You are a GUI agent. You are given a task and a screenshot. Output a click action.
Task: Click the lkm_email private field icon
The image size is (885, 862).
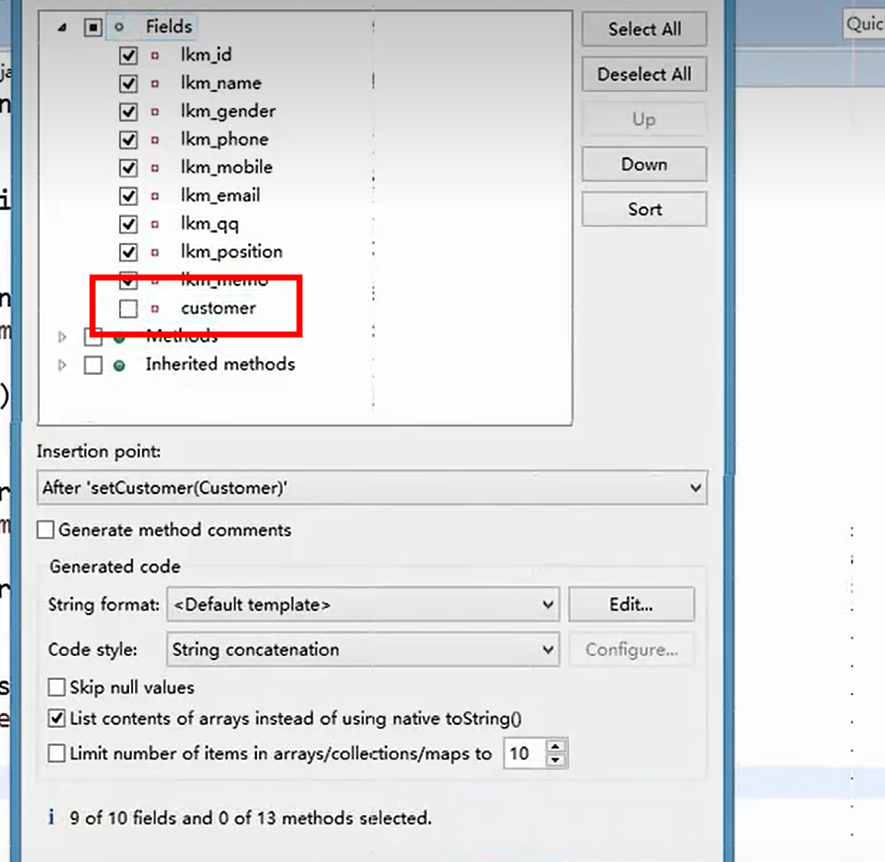155,196
